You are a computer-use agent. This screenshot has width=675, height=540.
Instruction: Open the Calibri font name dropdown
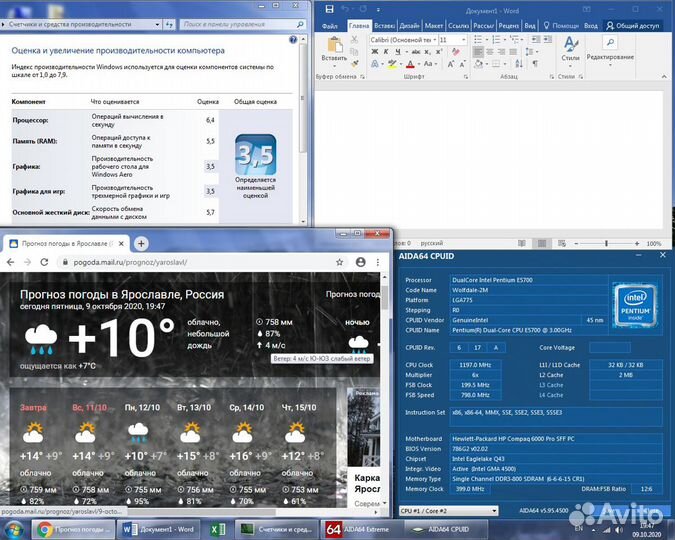(435, 40)
